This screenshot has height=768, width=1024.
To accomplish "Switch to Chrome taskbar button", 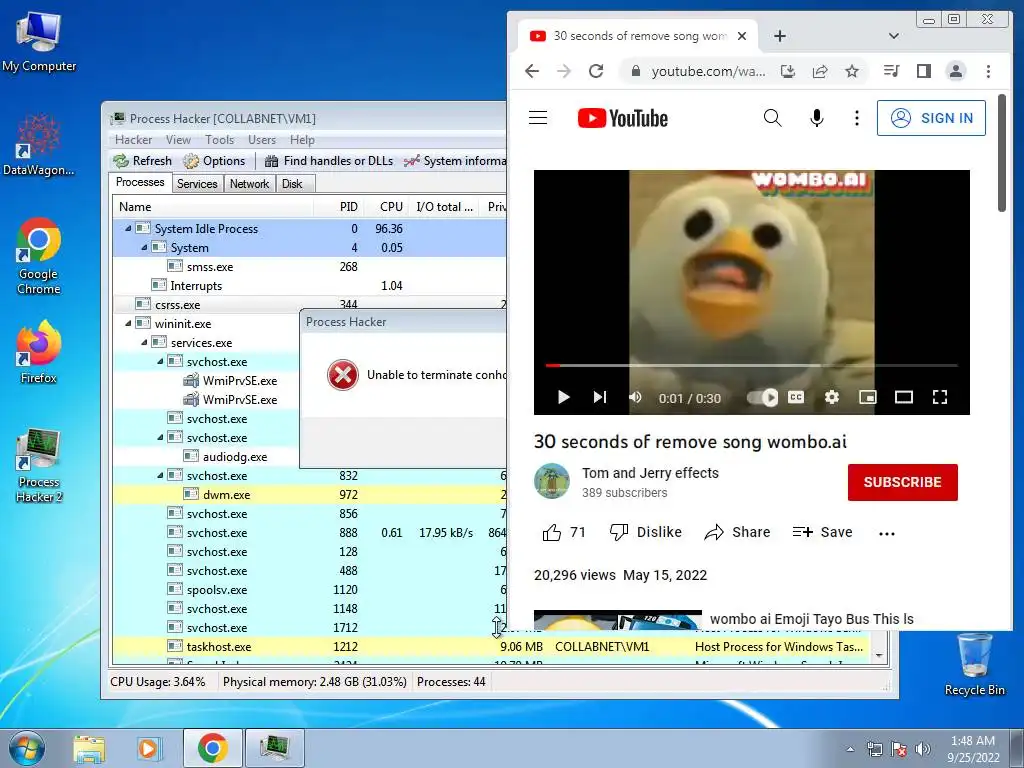I will coord(213,748).
